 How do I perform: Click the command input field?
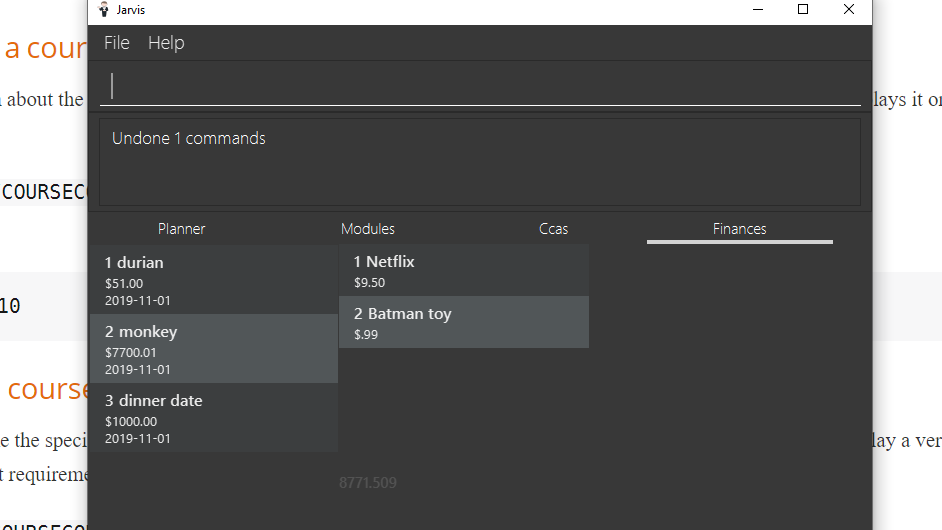[480, 86]
